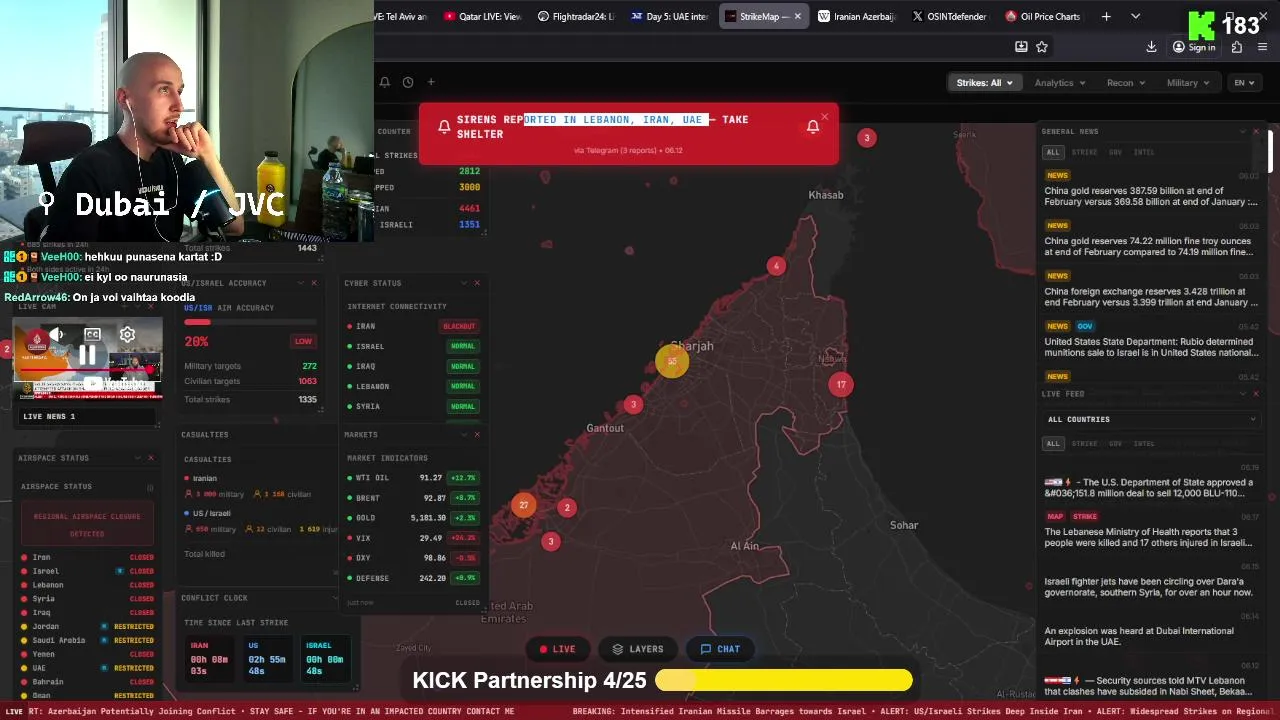Click the orange 27 strike cluster
The image size is (1280, 720).
click(x=523, y=505)
